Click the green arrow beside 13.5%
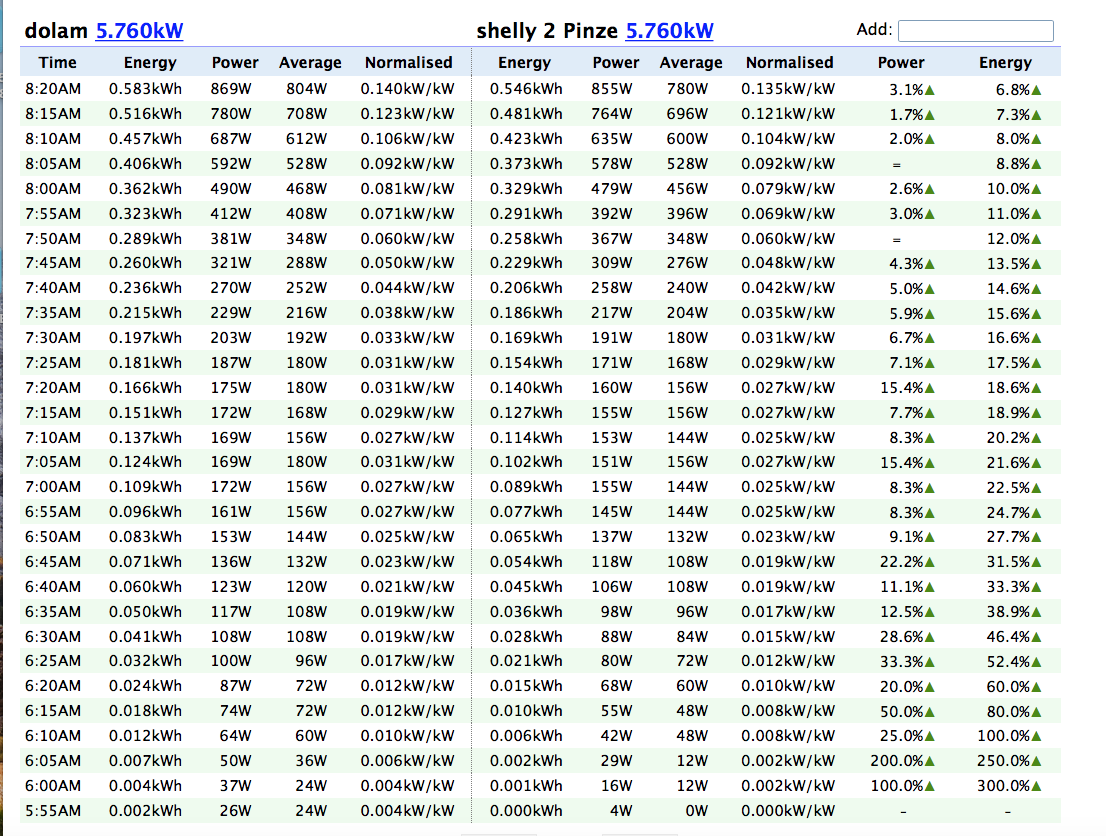Viewport: 1106px width, 836px height. pyautogui.click(x=1036, y=265)
